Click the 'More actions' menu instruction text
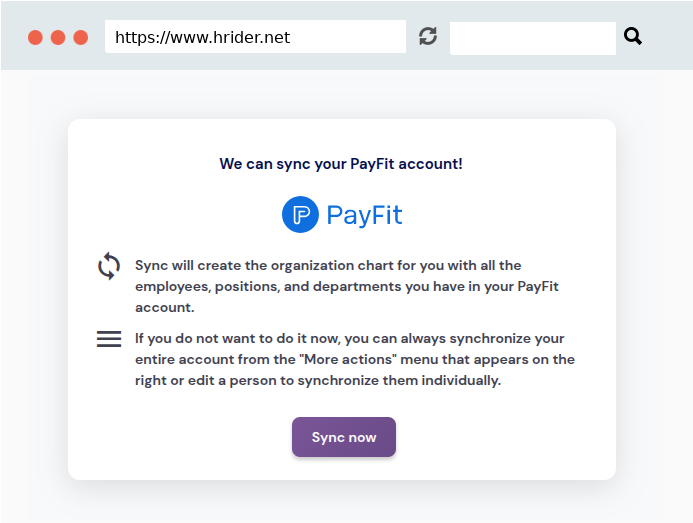693x523 pixels. point(355,359)
